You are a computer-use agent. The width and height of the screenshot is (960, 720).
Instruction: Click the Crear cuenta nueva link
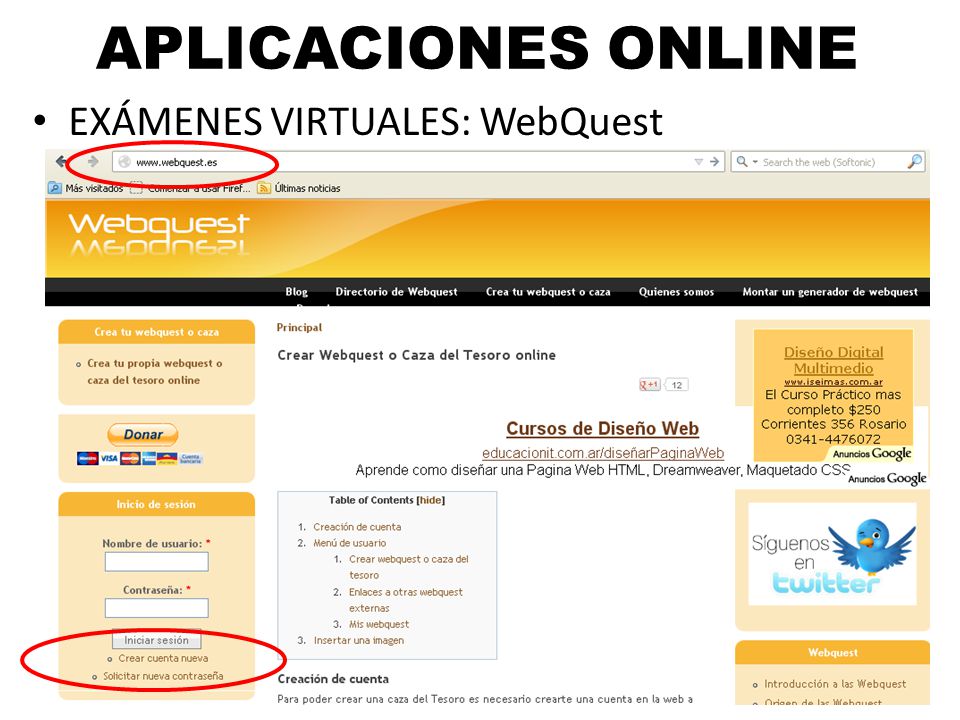[163, 658]
